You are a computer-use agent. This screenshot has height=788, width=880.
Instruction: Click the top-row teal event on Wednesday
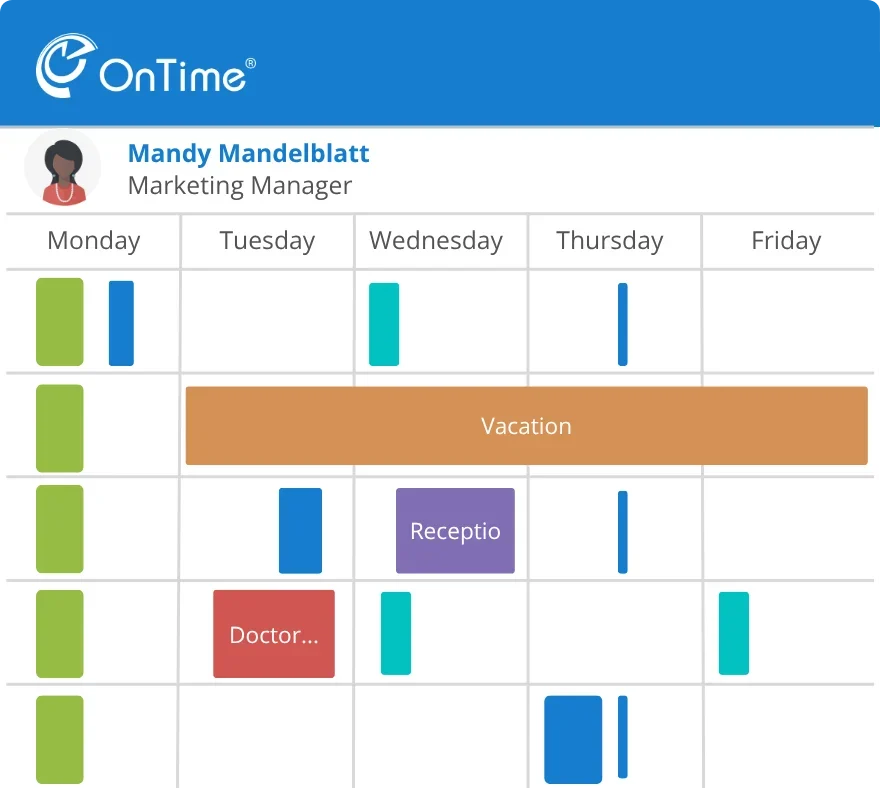pos(384,324)
